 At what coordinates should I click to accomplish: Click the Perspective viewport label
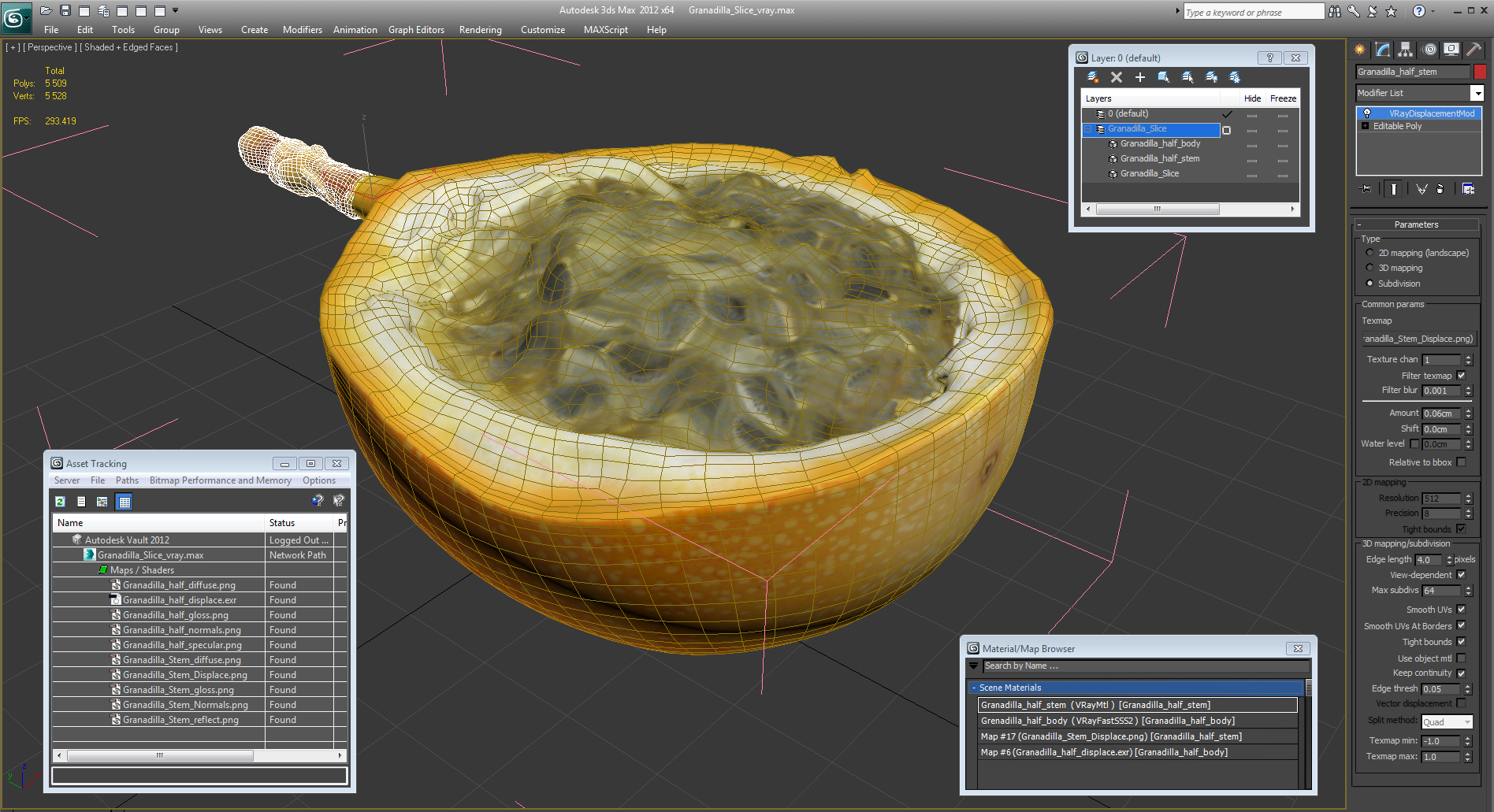(x=50, y=47)
